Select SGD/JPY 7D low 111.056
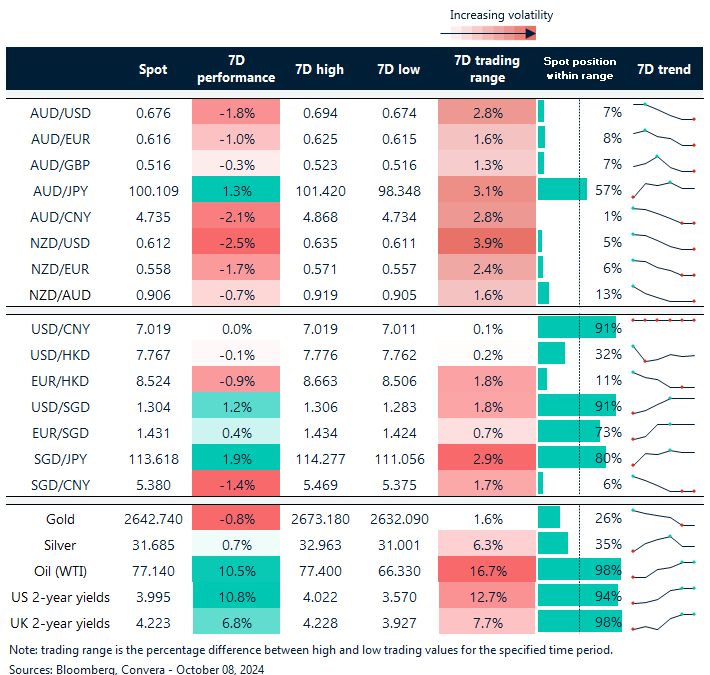This screenshot has width=710, height=675. [399, 459]
